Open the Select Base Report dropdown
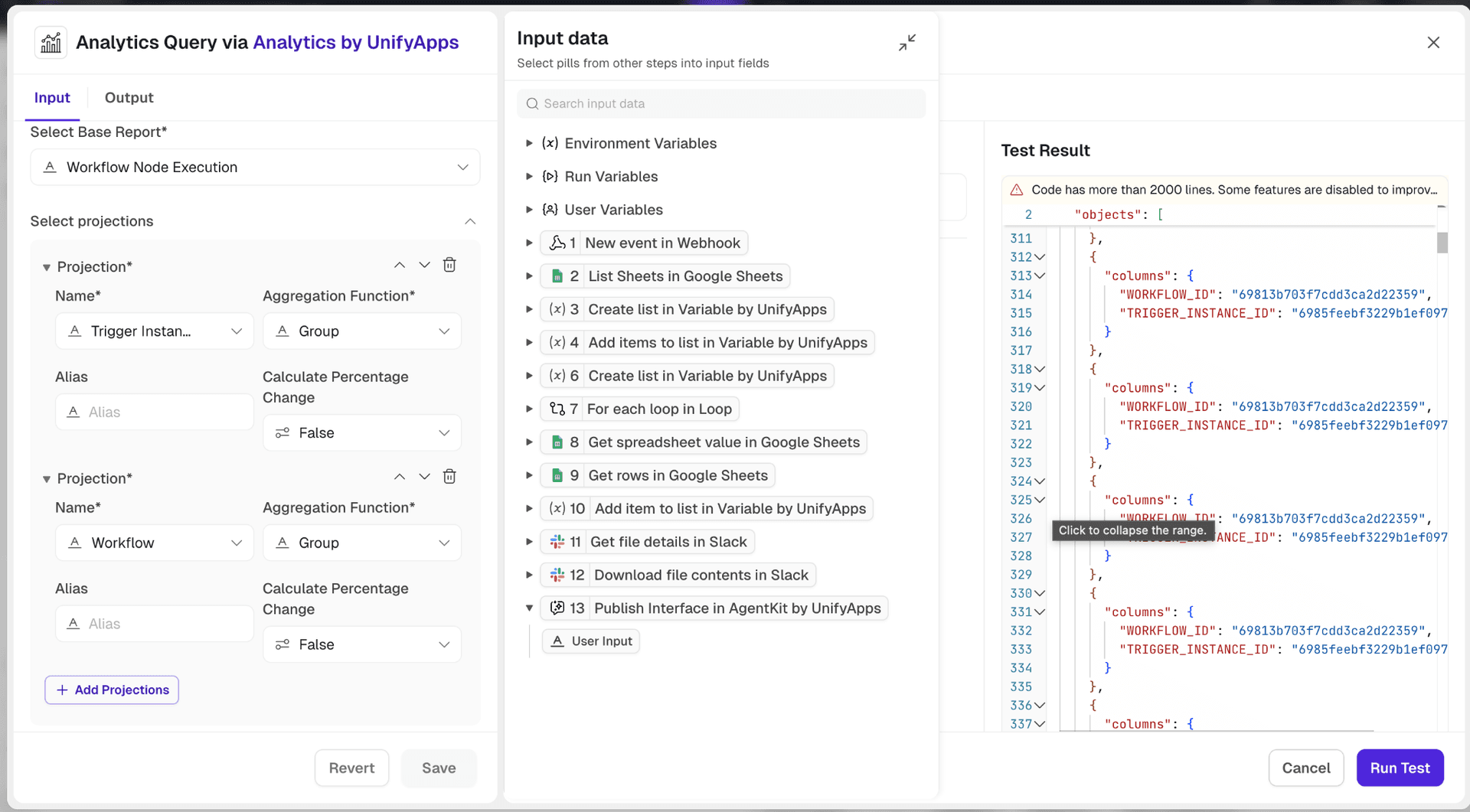Viewport: 1470px width, 812px height. [255, 168]
